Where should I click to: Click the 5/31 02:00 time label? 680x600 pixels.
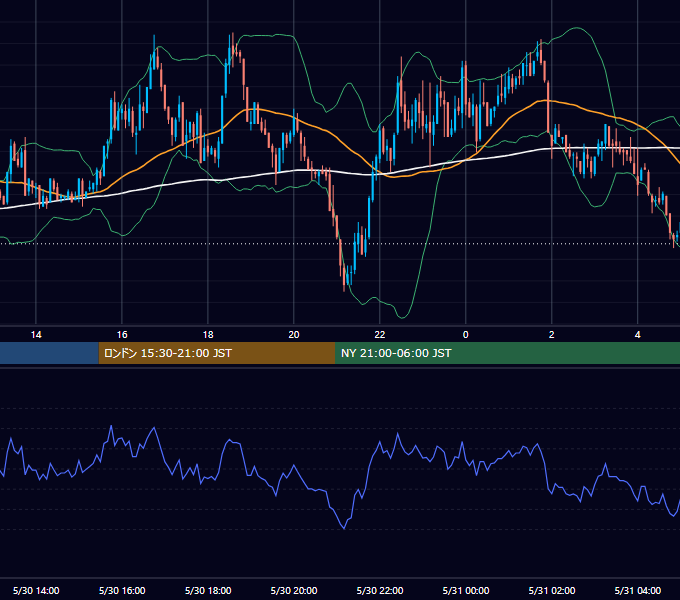tap(552, 590)
